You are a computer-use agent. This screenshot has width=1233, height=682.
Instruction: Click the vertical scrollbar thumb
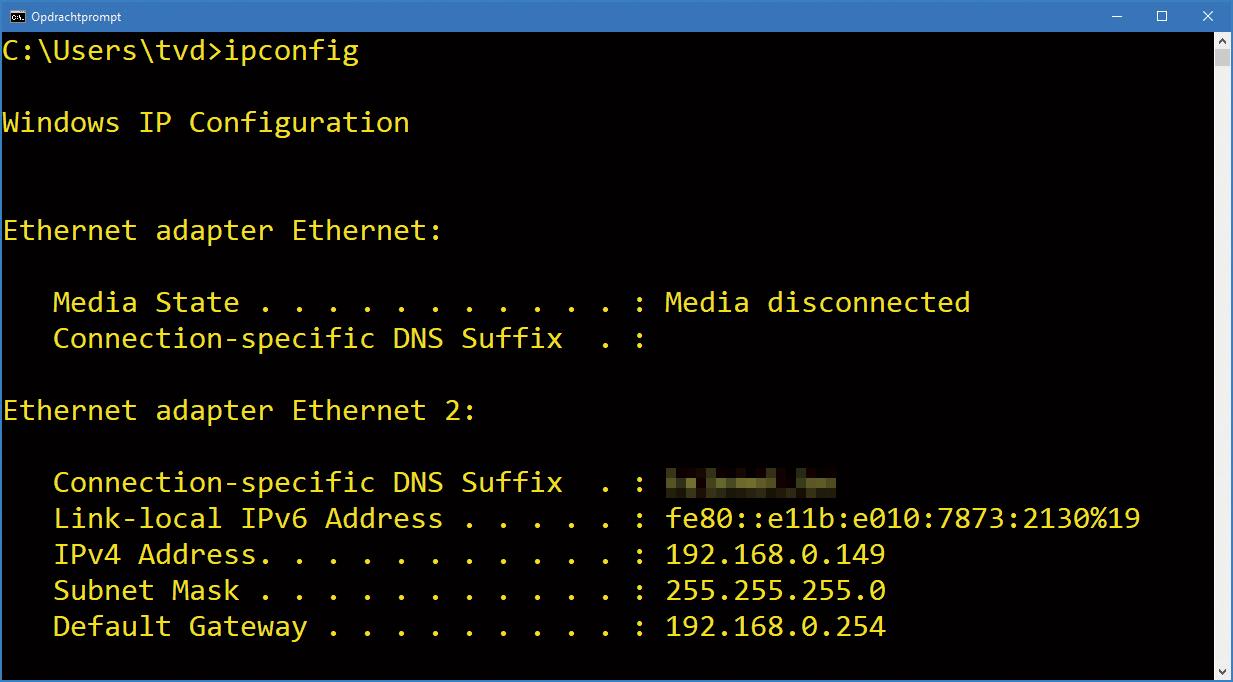pyautogui.click(x=1222, y=57)
